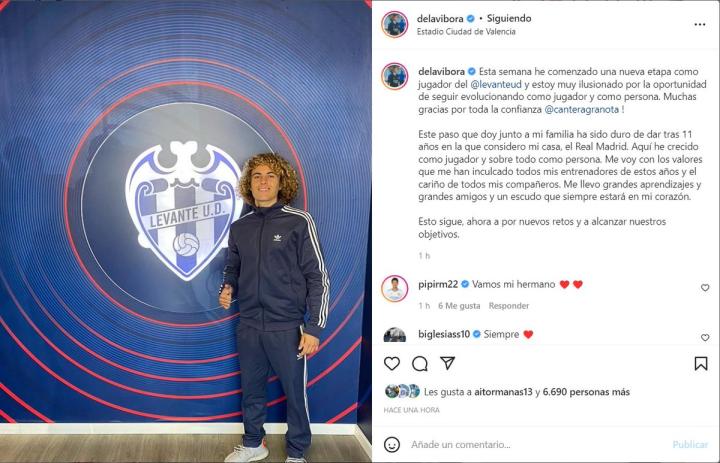This screenshot has width=720, height=463.
Task: Show the 6.690 personas más likes list
Action: coord(586,392)
